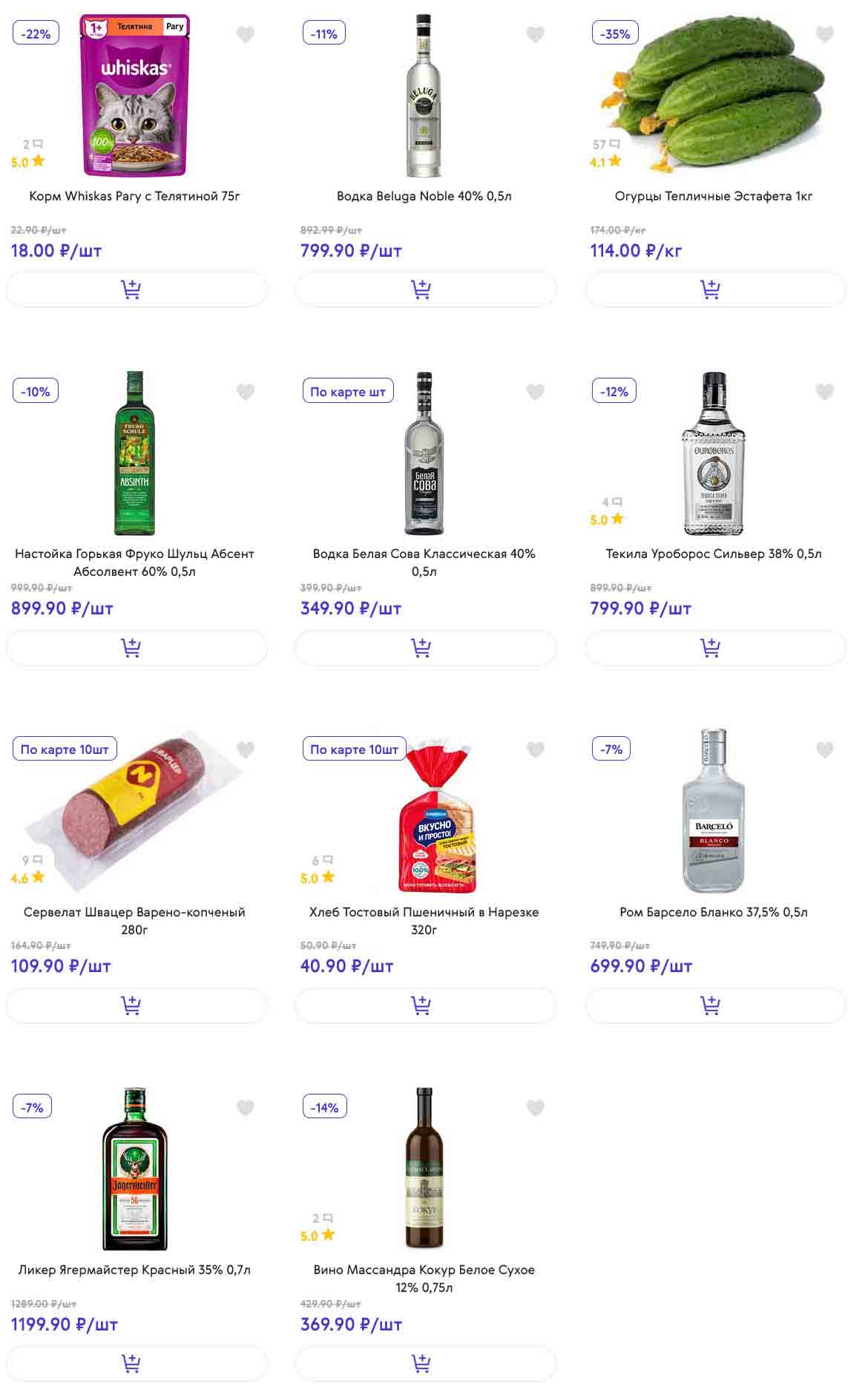Image resolution: width=868 pixels, height=1398 pixels.
Task: Open the Текила Уроборос Сильвер title link
Action: pos(714,554)
